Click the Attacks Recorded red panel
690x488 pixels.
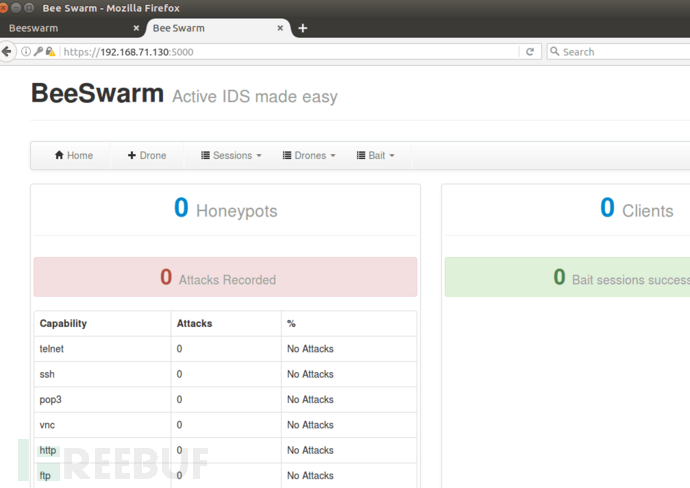(225, 277)
